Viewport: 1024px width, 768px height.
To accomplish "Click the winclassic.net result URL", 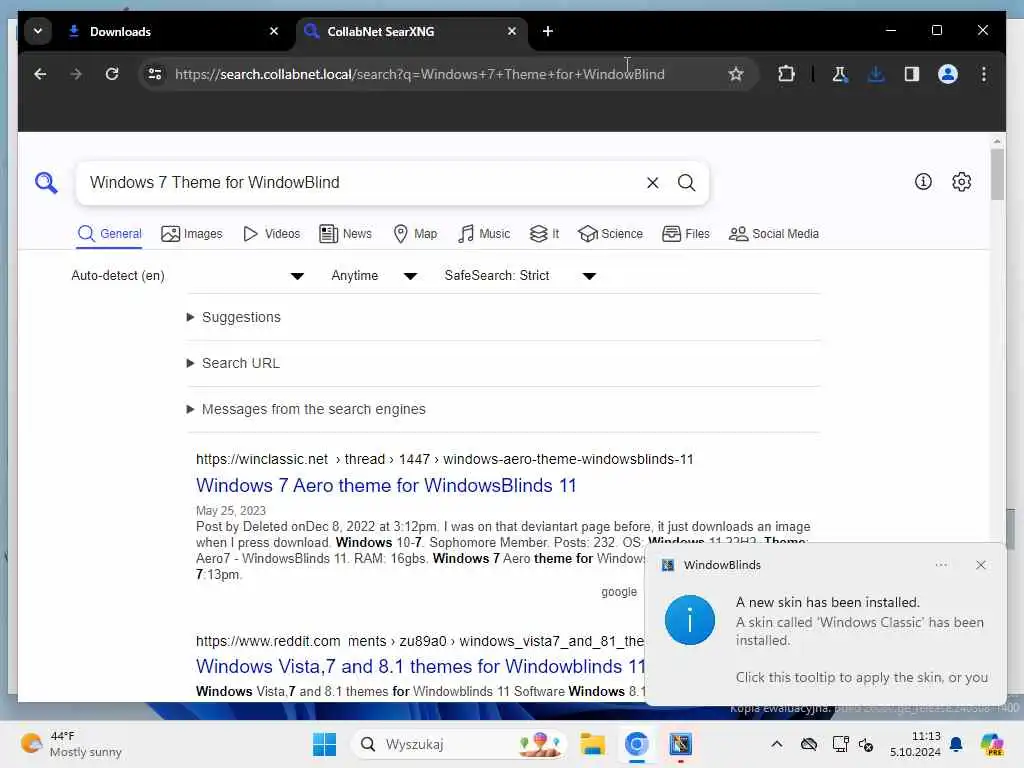I will click(x=445, y=460).
